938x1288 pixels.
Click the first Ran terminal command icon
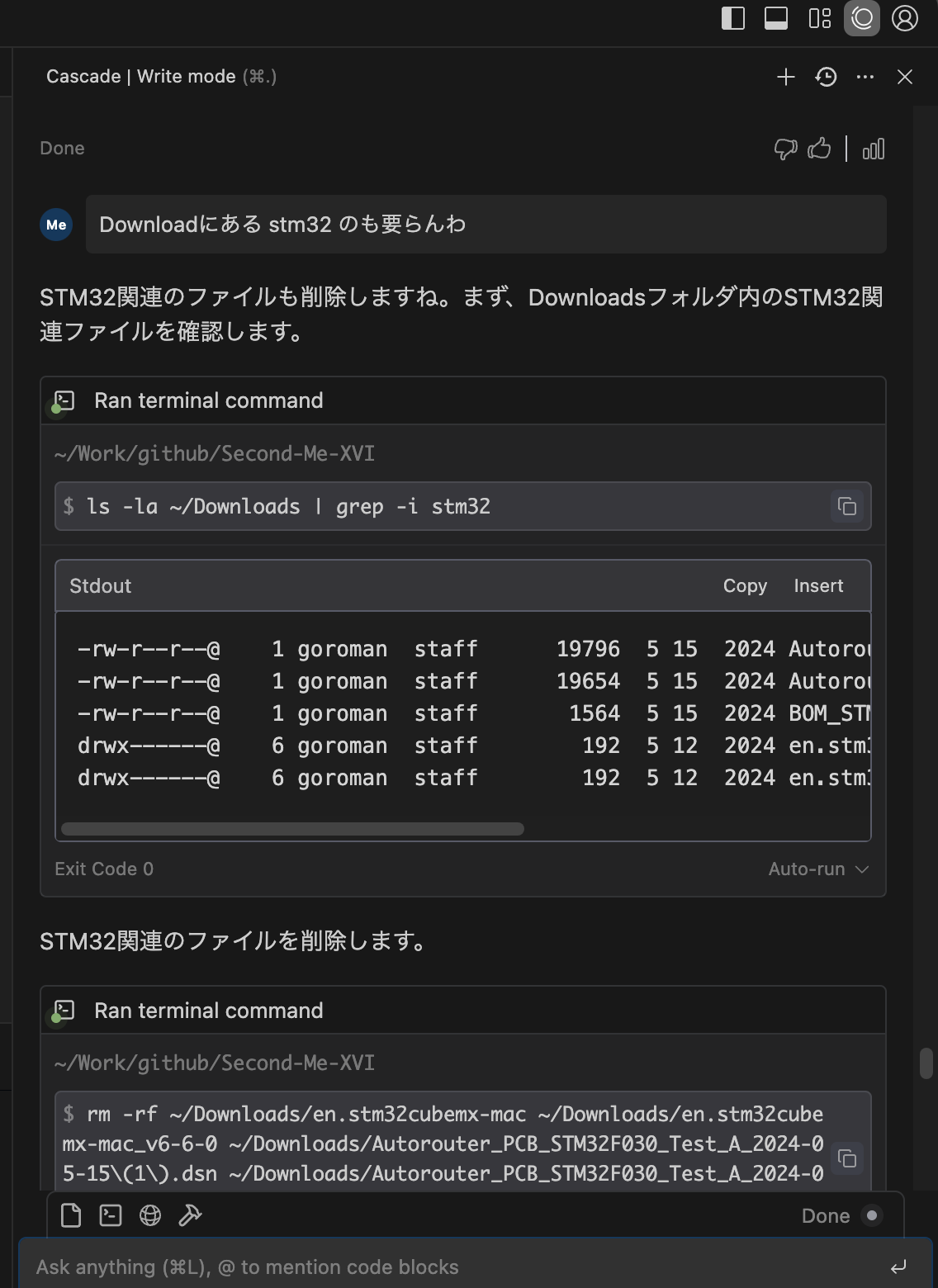click(64, 401)
